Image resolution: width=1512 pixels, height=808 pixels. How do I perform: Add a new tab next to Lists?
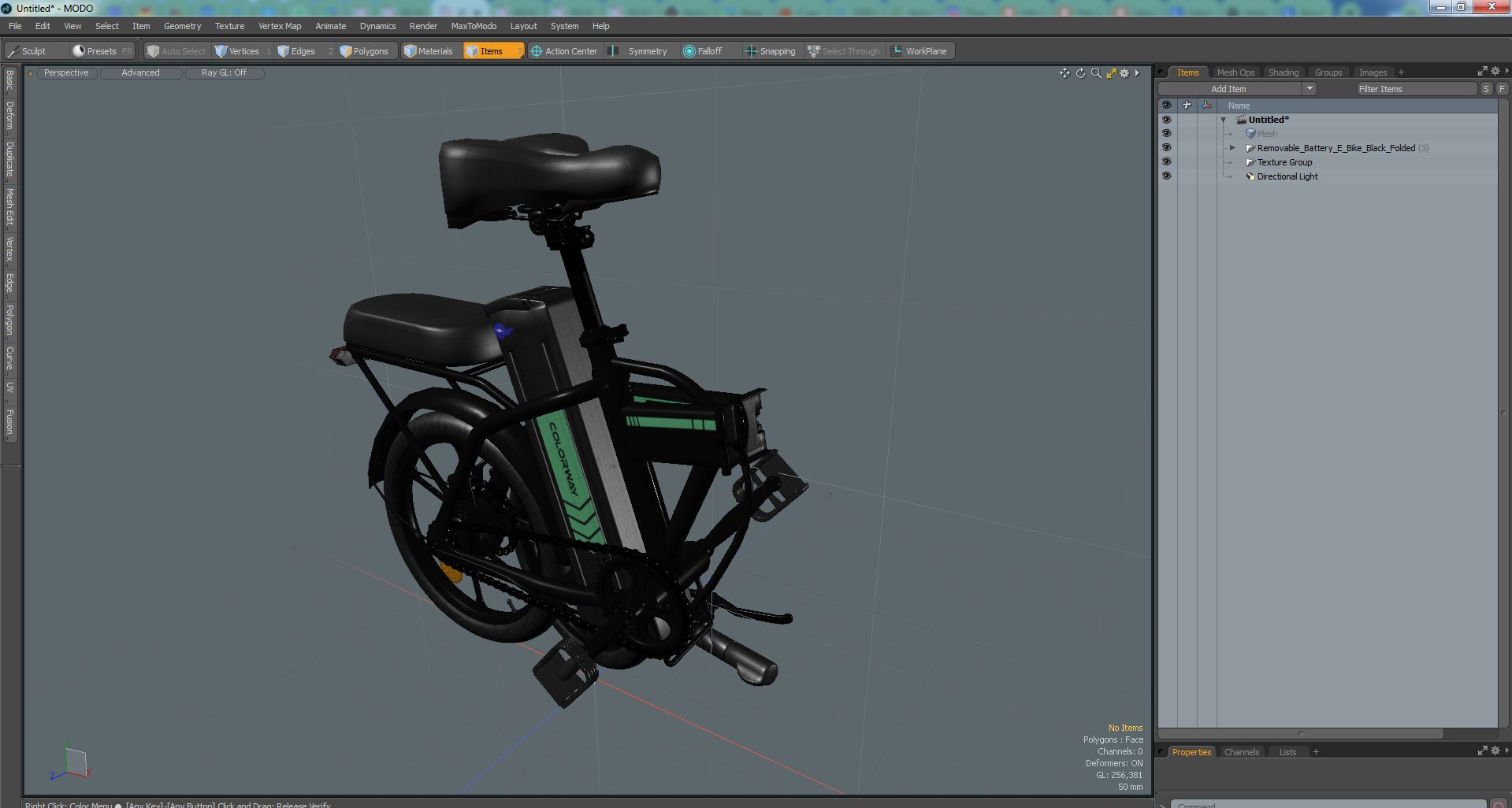click(x=1316, y=752)
